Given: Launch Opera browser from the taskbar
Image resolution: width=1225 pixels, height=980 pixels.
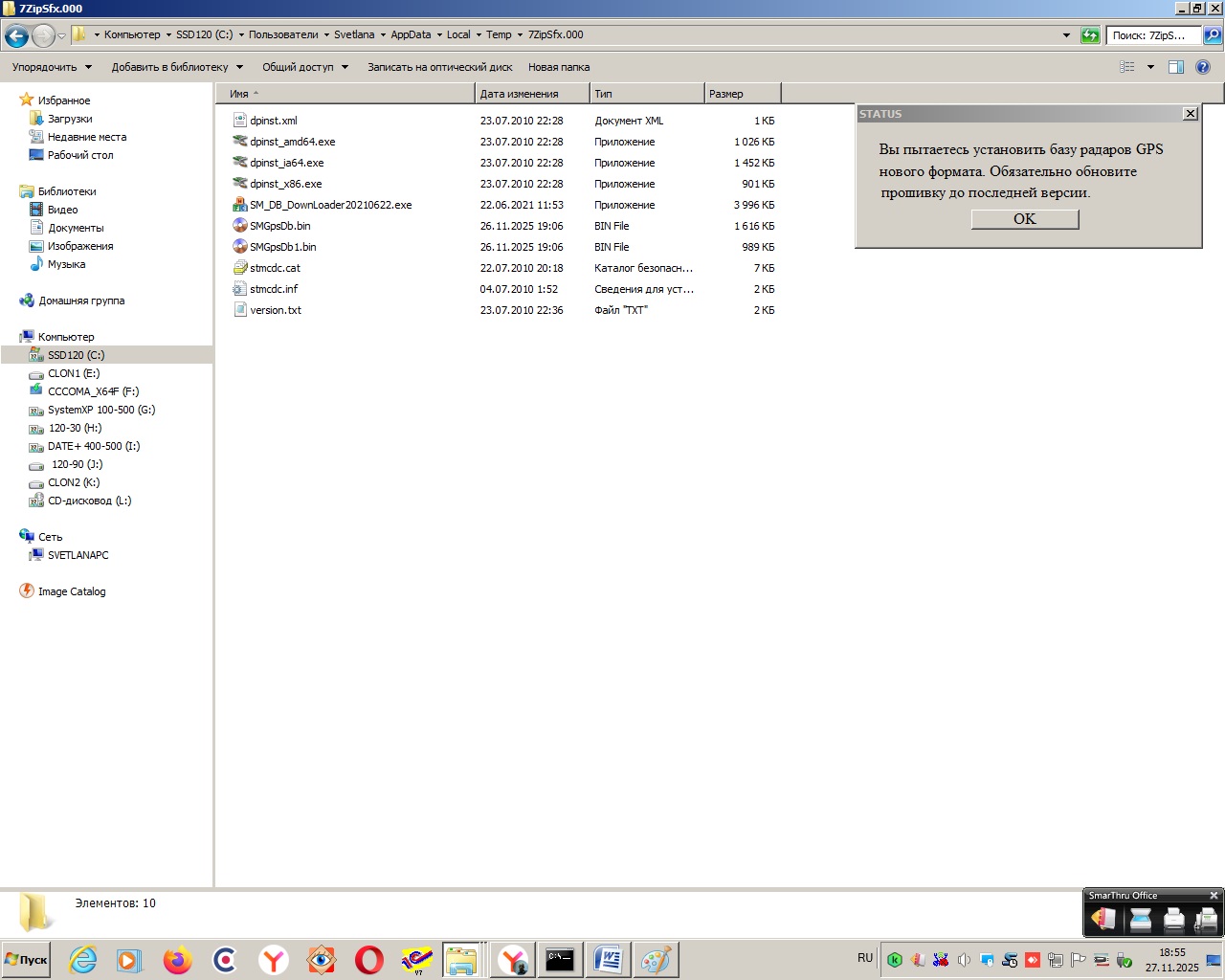Looking at the screenshot, I should (x=368, y=960).
